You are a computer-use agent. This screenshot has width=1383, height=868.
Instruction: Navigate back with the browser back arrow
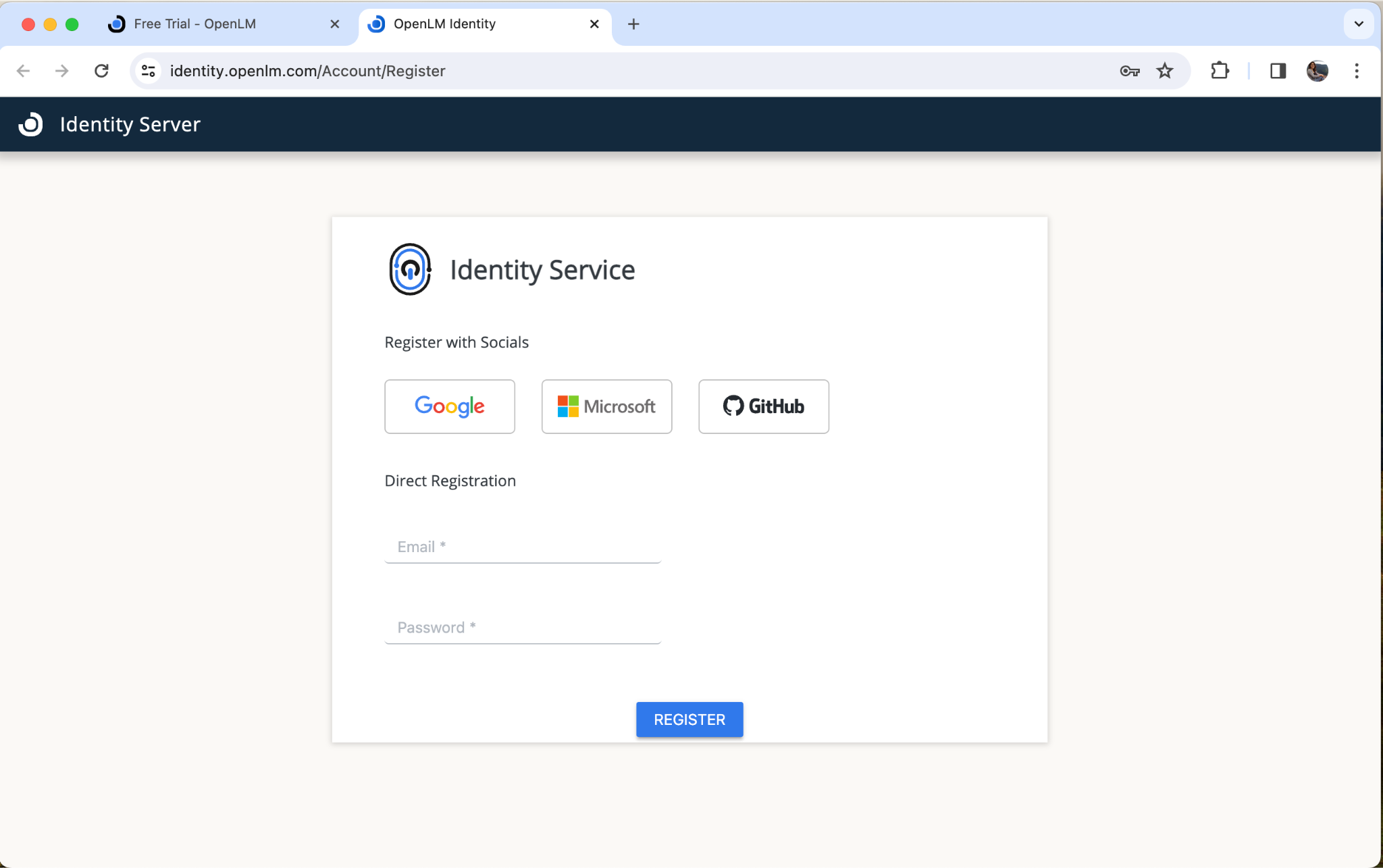pos(24,70)
